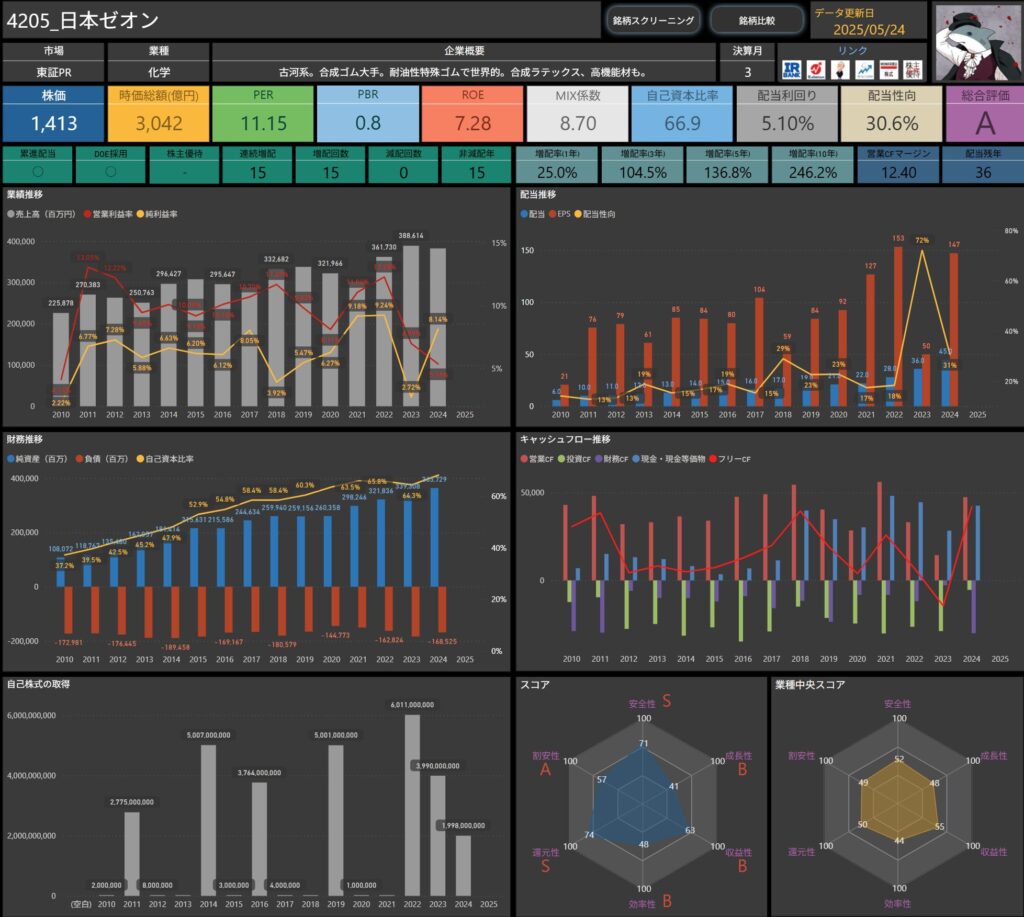1024x917 pixels.
Task: Click the 4205_日本ゼオン title
Action: pos(82,20)
